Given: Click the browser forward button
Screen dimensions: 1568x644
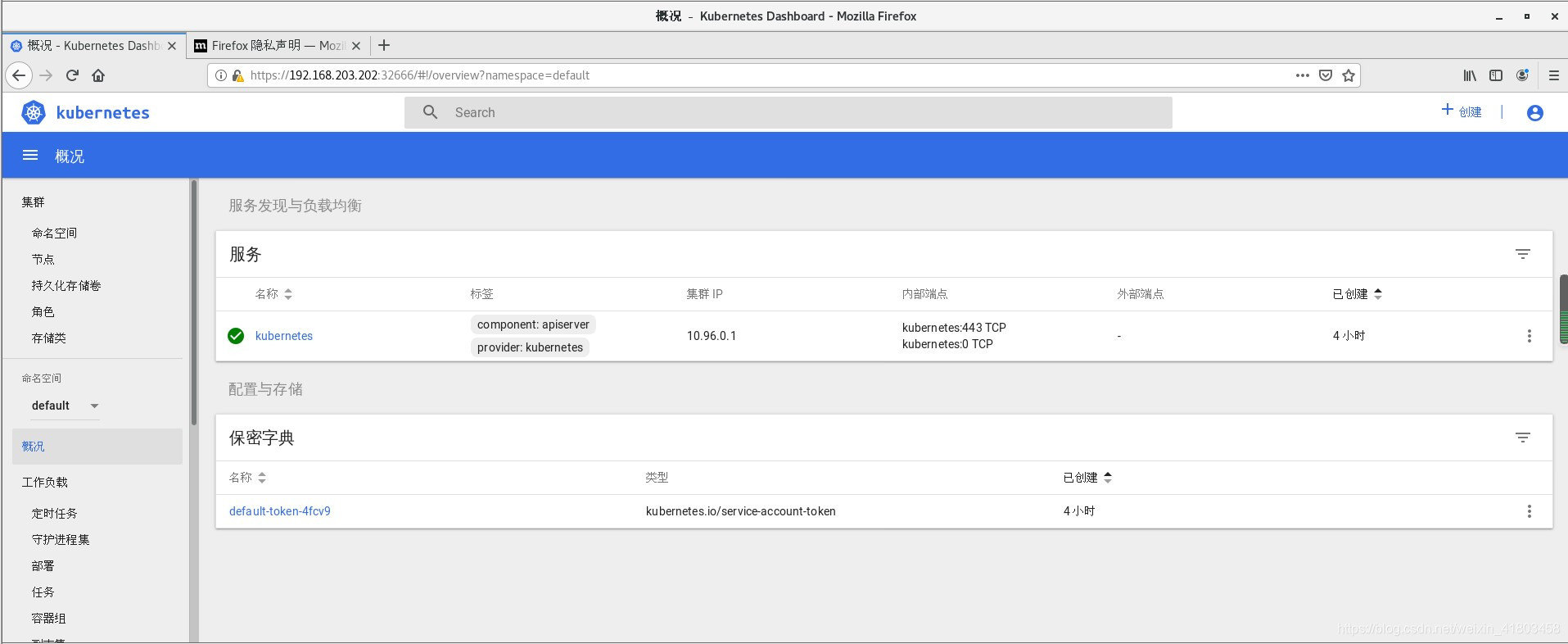Looking at the screenshot, I should click(46, 75).
